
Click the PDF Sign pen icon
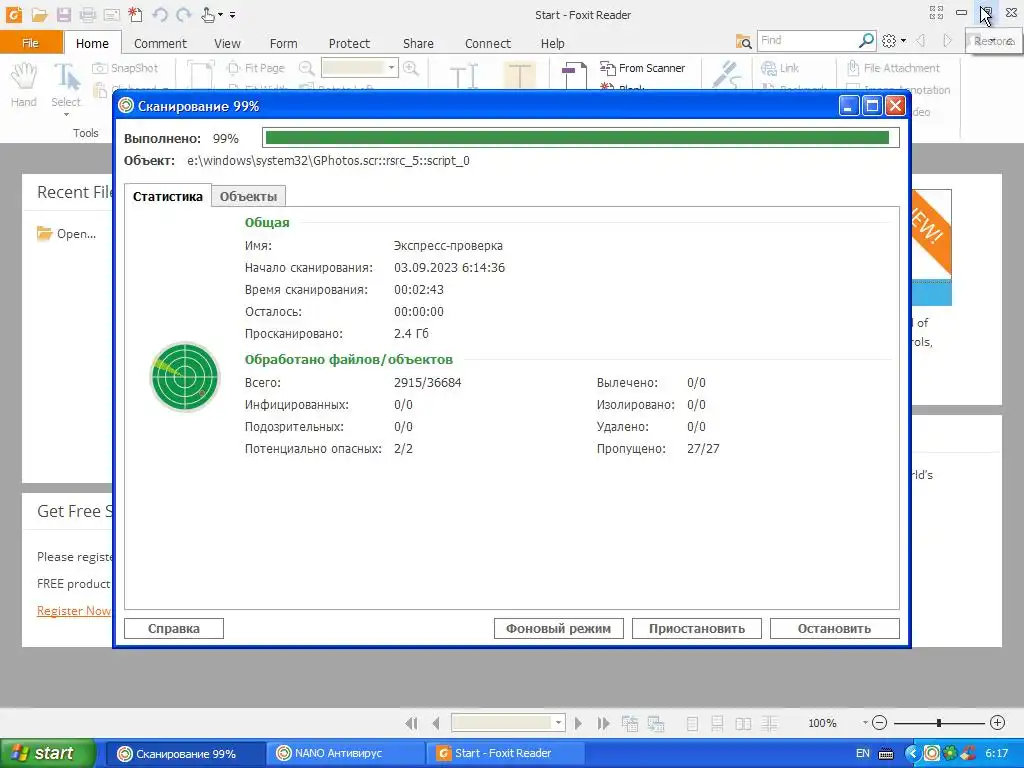coord(726,74)
